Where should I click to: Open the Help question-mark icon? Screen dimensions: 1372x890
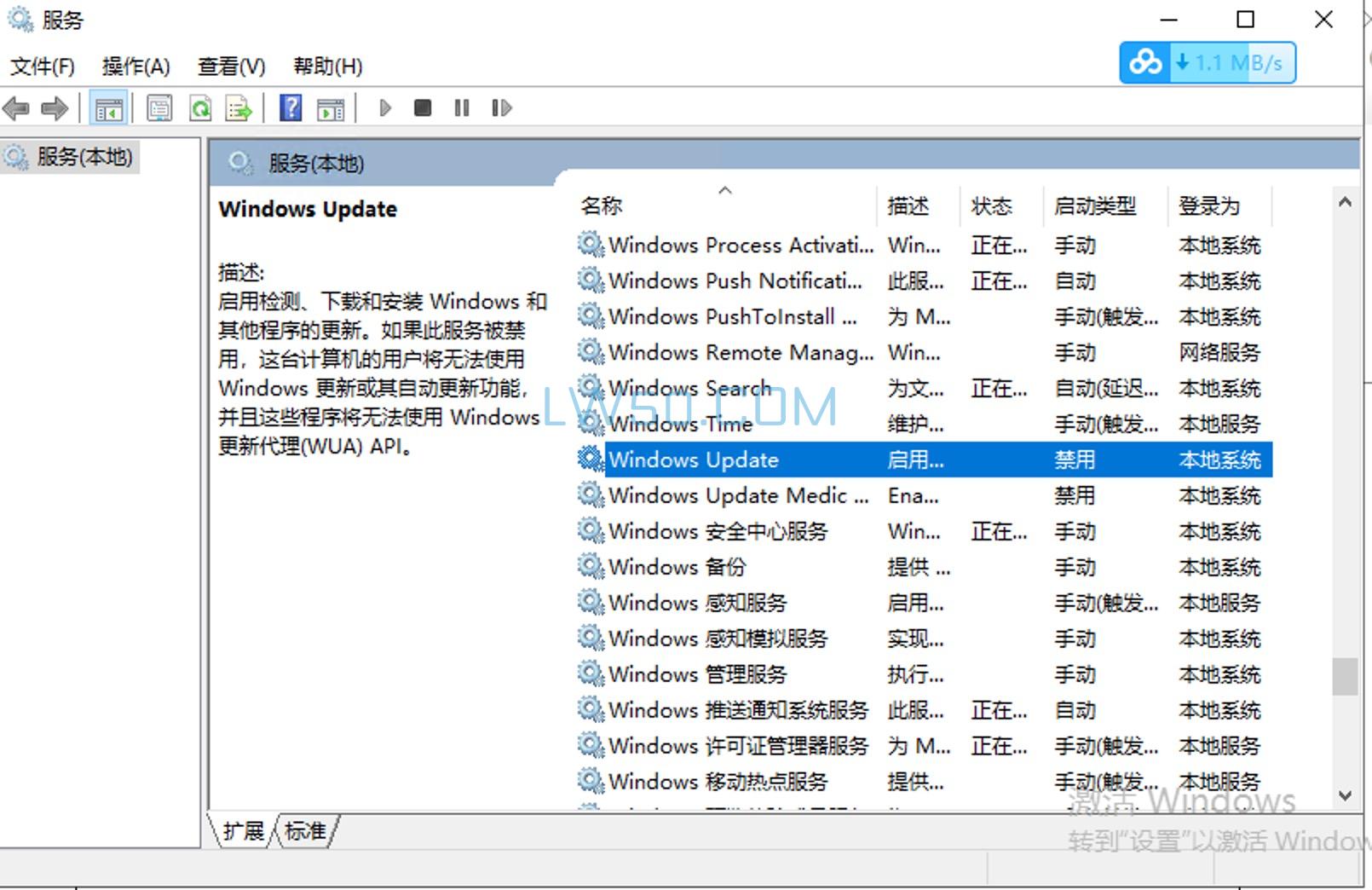click(291, 108)
